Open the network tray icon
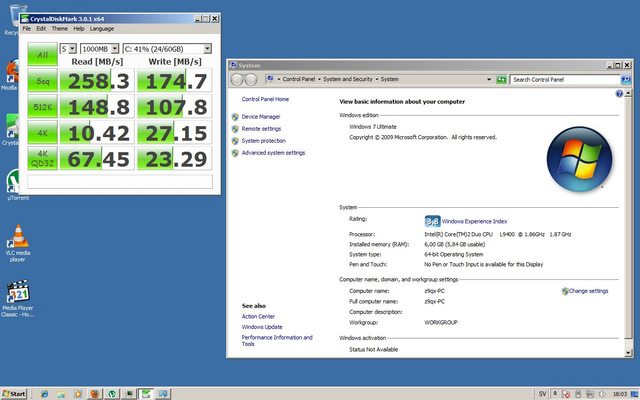Viewport: 640px width, 400px height. pos(590,394)
